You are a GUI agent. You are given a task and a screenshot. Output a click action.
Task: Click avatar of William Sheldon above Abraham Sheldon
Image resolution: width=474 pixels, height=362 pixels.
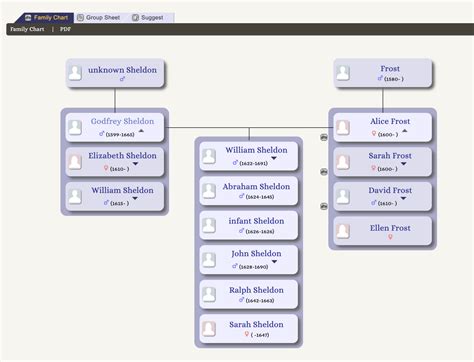click(209, 156)
